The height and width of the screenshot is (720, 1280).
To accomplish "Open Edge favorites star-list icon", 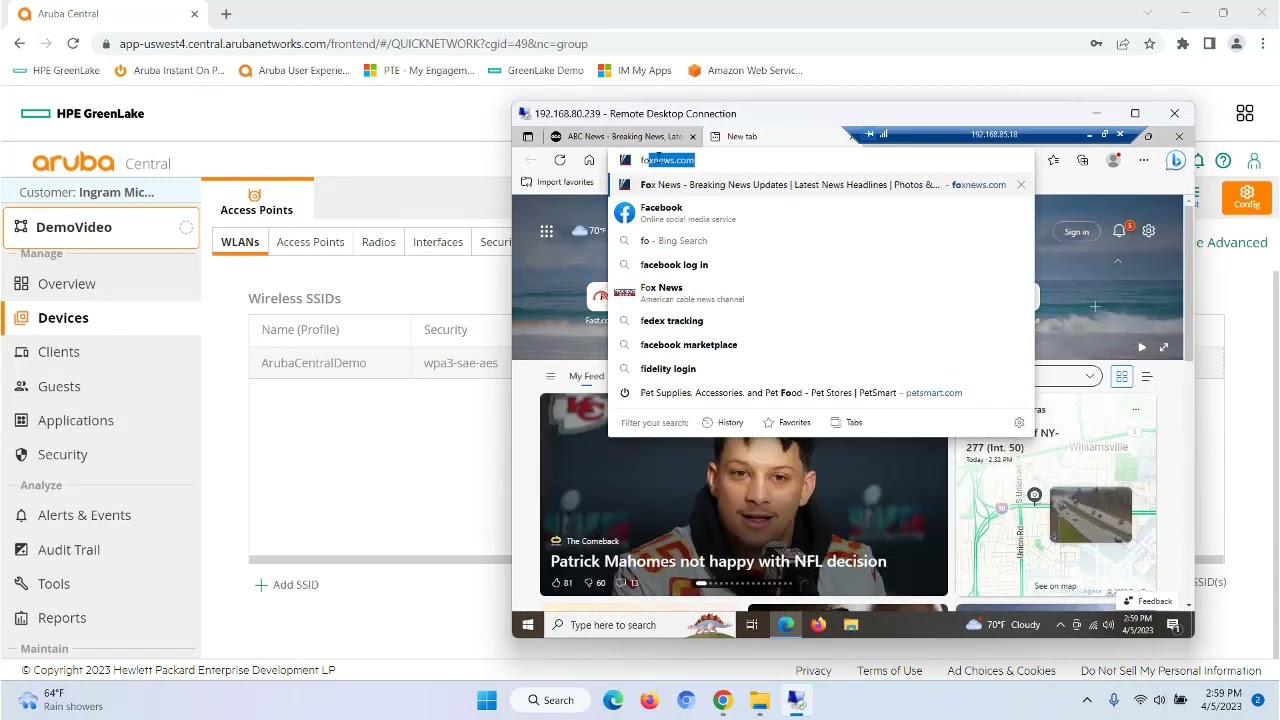I will [x=1054, y=160].
